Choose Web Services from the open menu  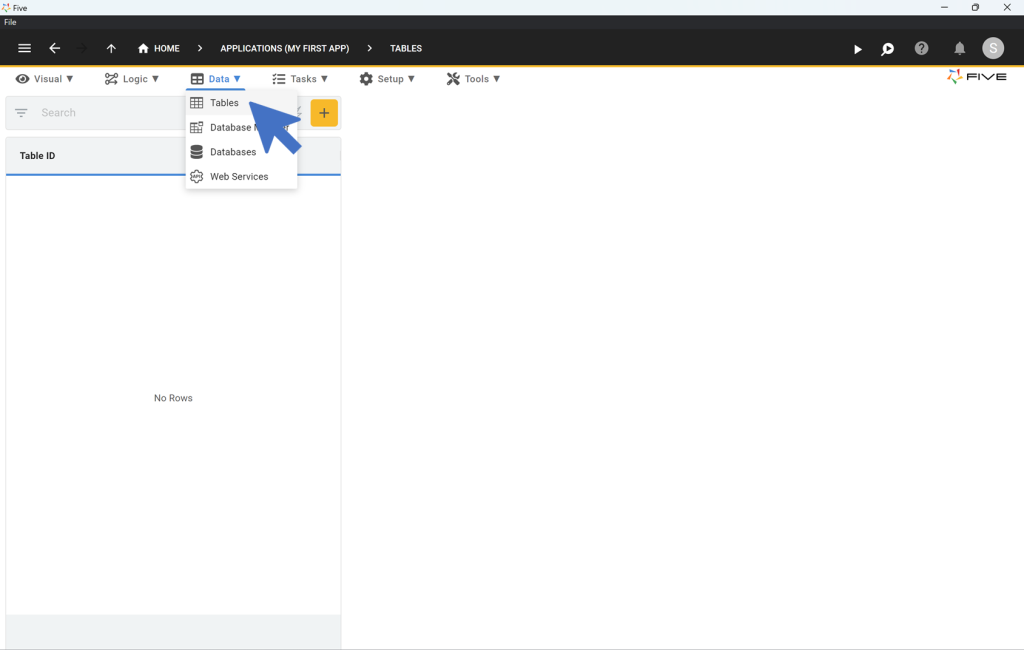tap(239, 176)
